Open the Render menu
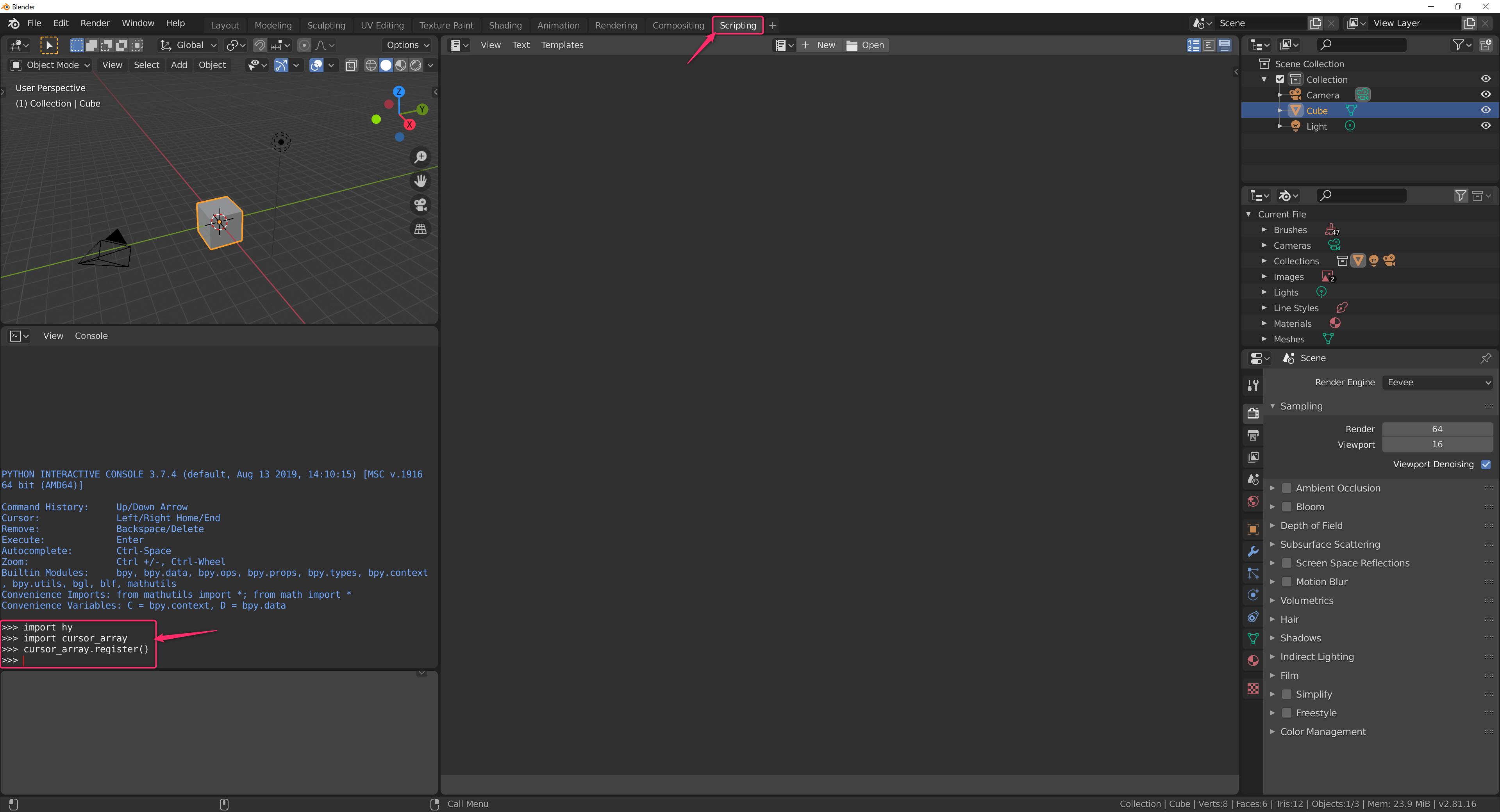This screenshot has width=1500, height=812. tap(95, 23)
